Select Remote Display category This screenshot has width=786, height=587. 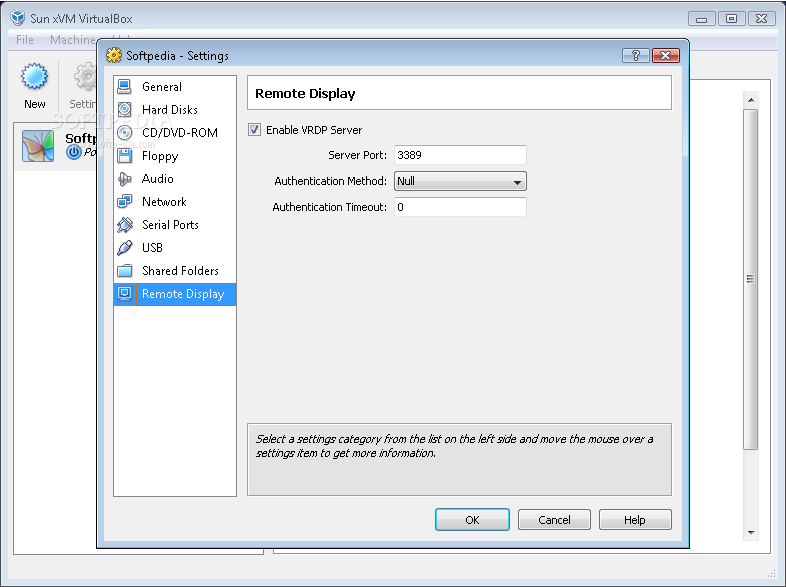coord(174,294)
